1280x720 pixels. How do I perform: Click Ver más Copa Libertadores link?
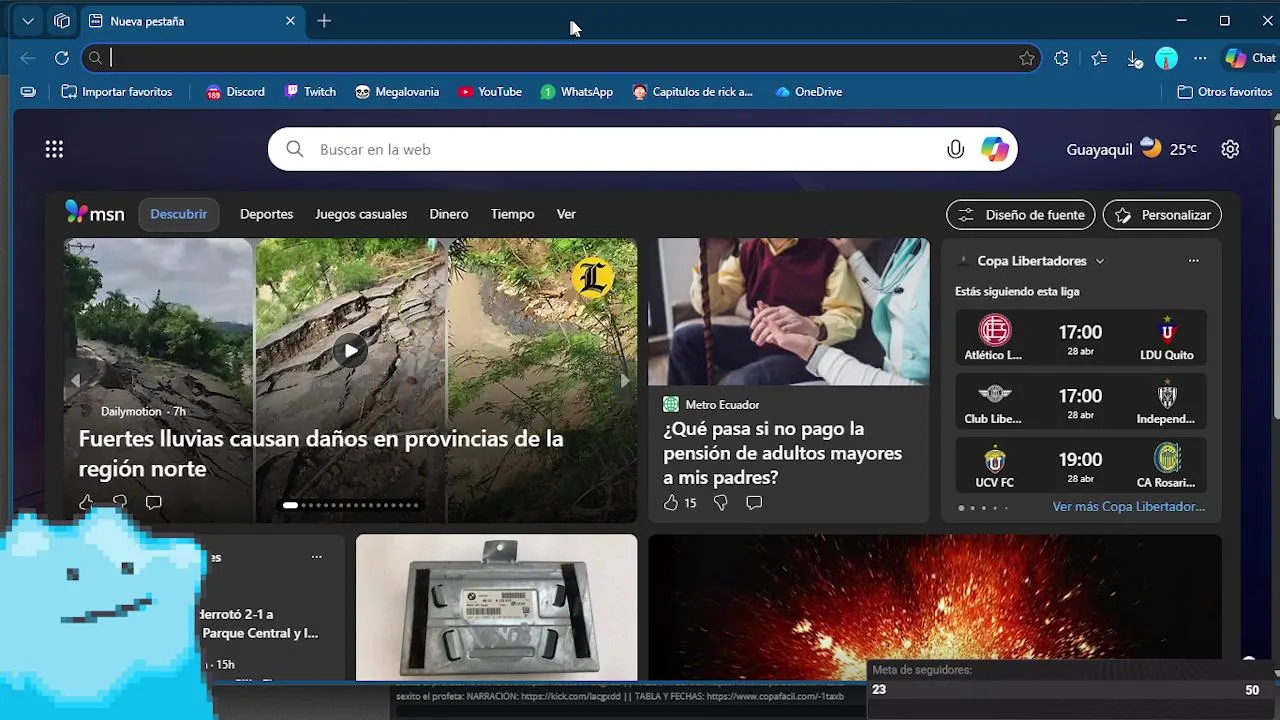[x=1128, y=507]
